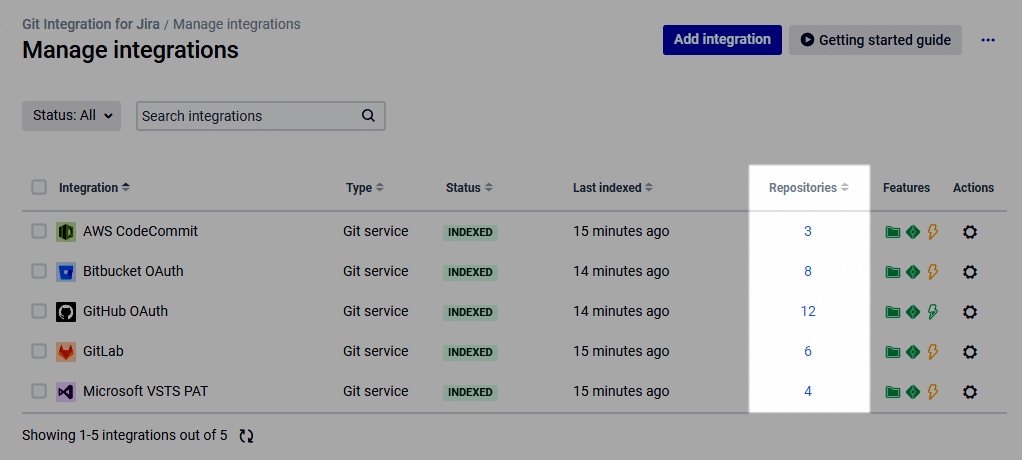This screenshot has width=1022, height=460.
Task: Click the INDEXED status badge for AWS CodeCommit
Action: tap(470, 233)
